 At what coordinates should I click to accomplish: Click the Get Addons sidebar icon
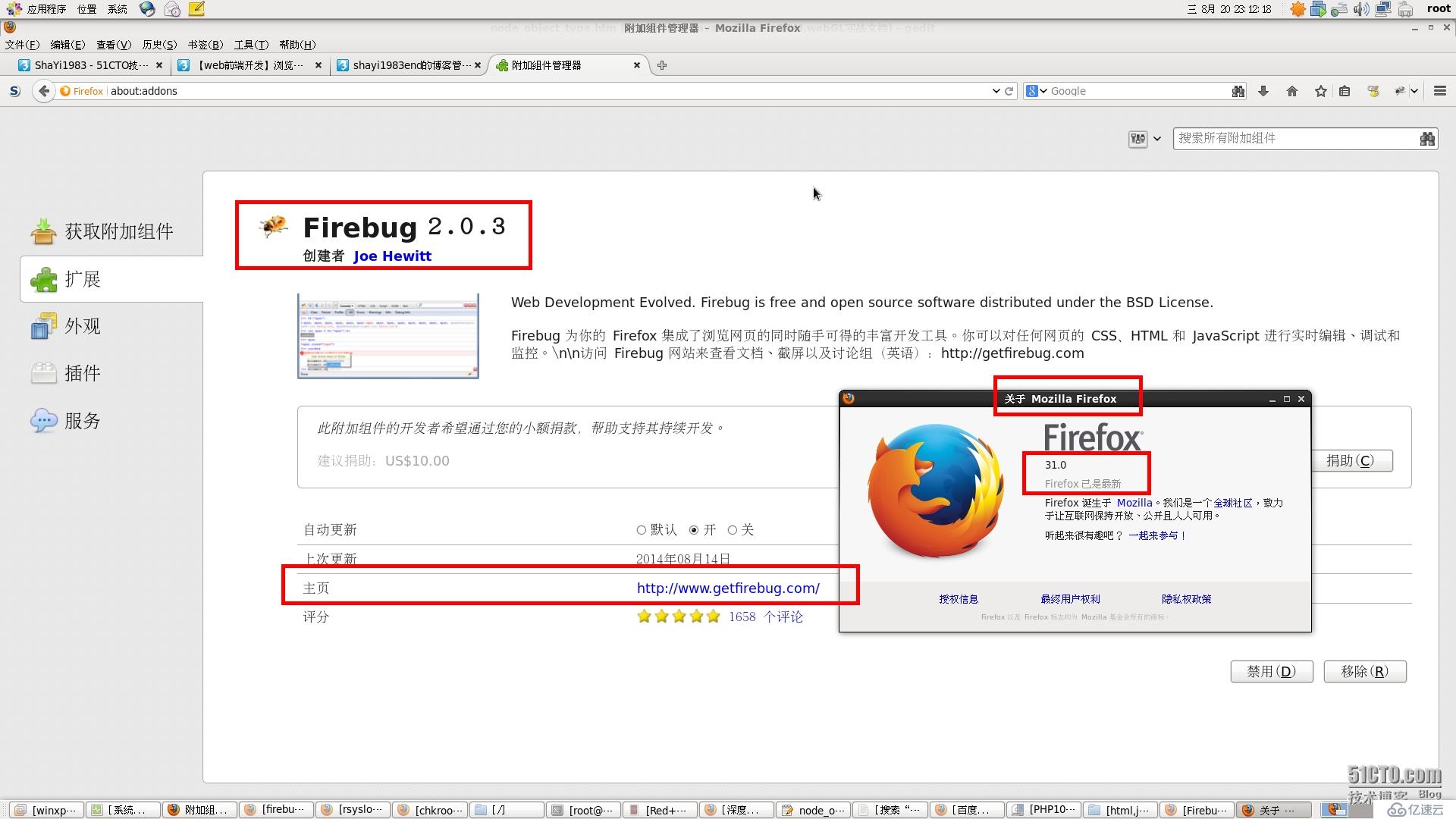[44, 230]
